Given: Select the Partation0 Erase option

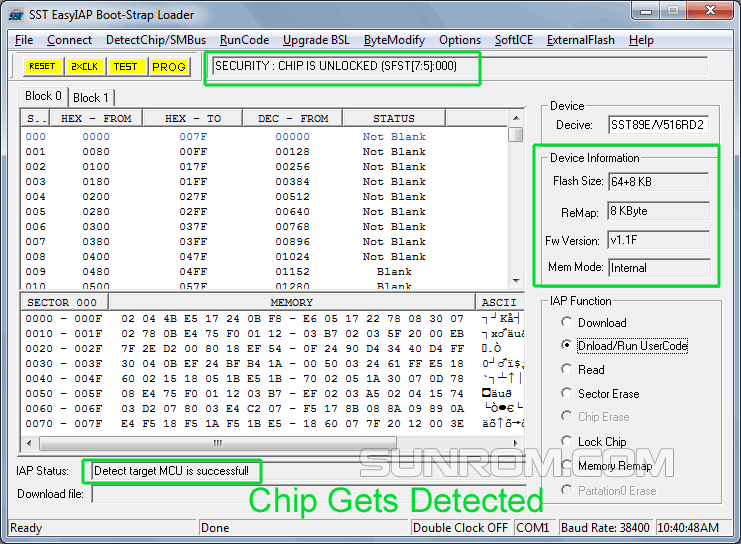Looking at the screenshot, I should [609, 491].
